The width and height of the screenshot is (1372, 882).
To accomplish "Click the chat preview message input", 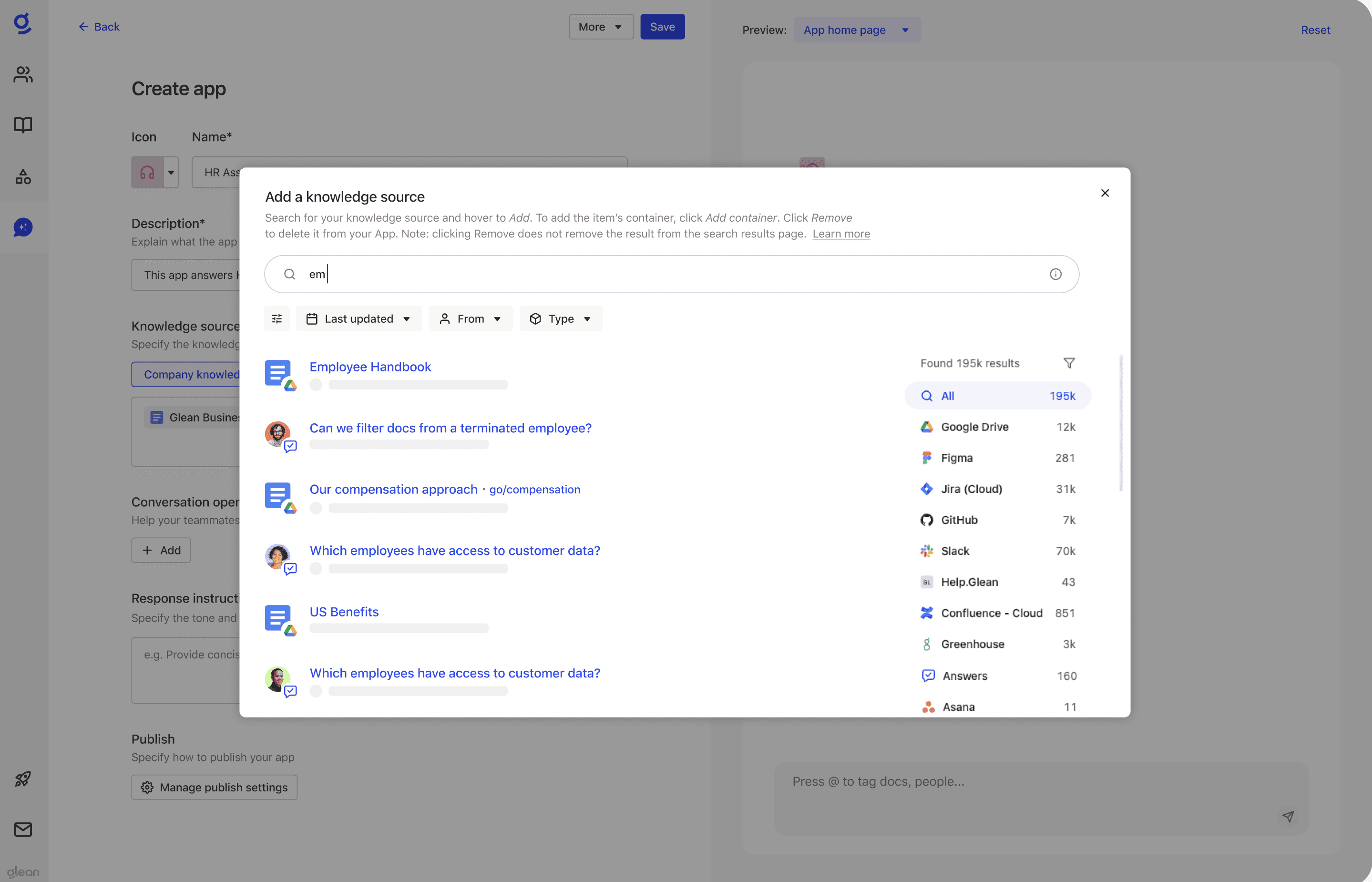I will click(1041, 798).
